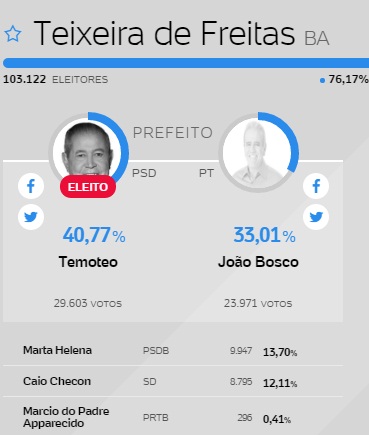Click João Bosco's 33,01% vote share
Image resolution: width=369 pixels, height=435 pixels.
pyautogui.click(x=264, y=235)
